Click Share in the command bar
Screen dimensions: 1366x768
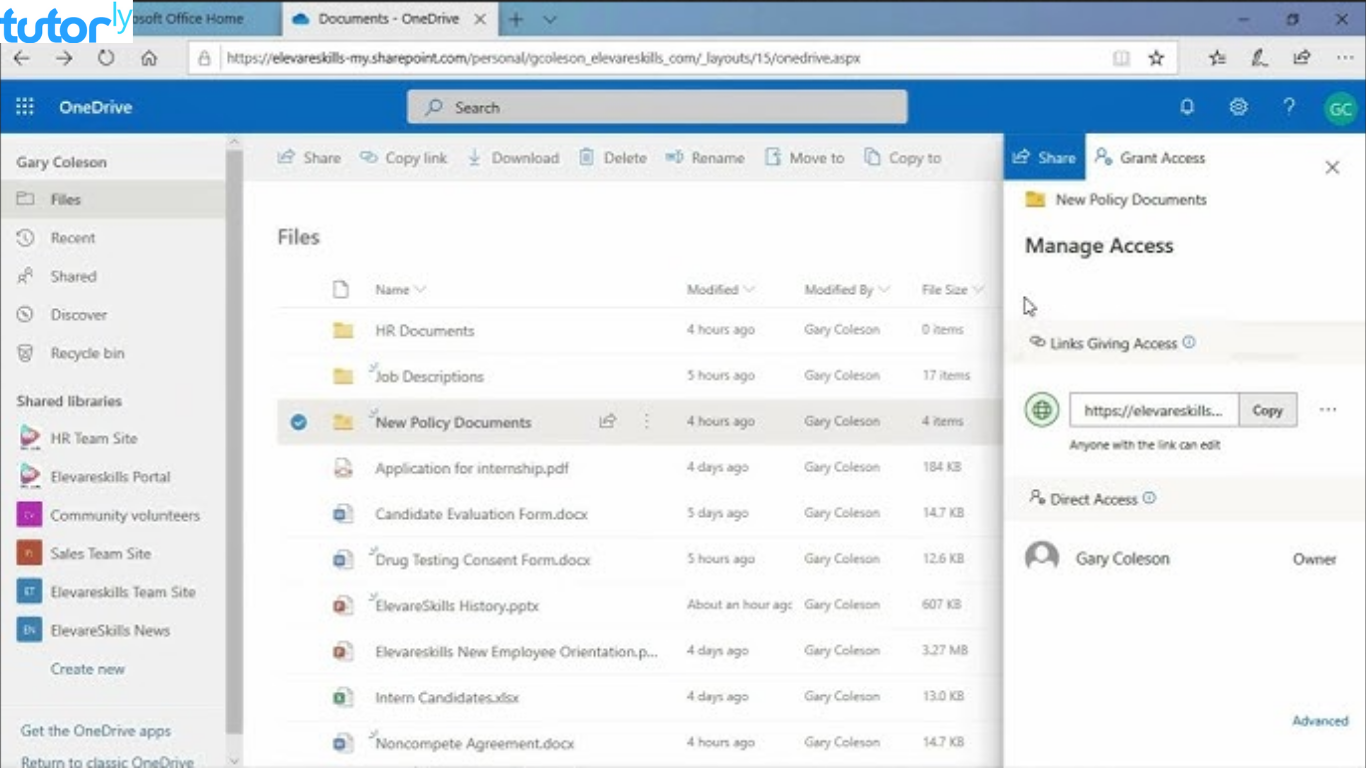pos(309,158)
